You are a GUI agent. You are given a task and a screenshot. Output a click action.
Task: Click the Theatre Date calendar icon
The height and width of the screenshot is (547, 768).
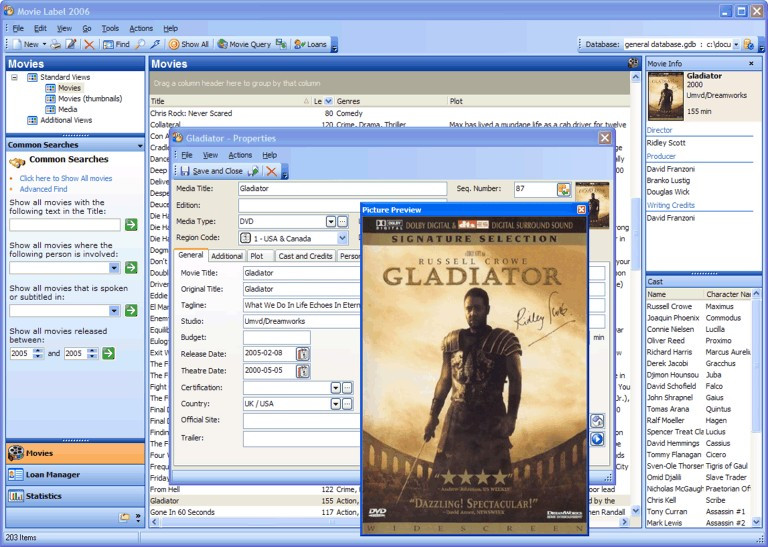click(x=303, y=371)
